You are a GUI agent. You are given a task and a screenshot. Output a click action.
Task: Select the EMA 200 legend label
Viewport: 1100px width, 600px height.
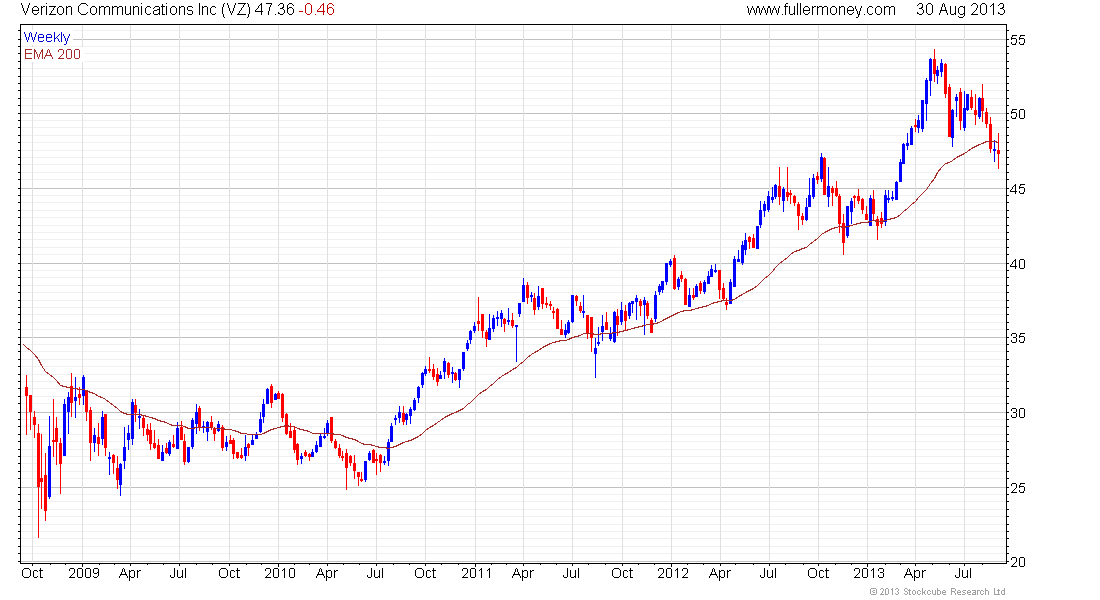pyautogui.click(x=52, y=54)
